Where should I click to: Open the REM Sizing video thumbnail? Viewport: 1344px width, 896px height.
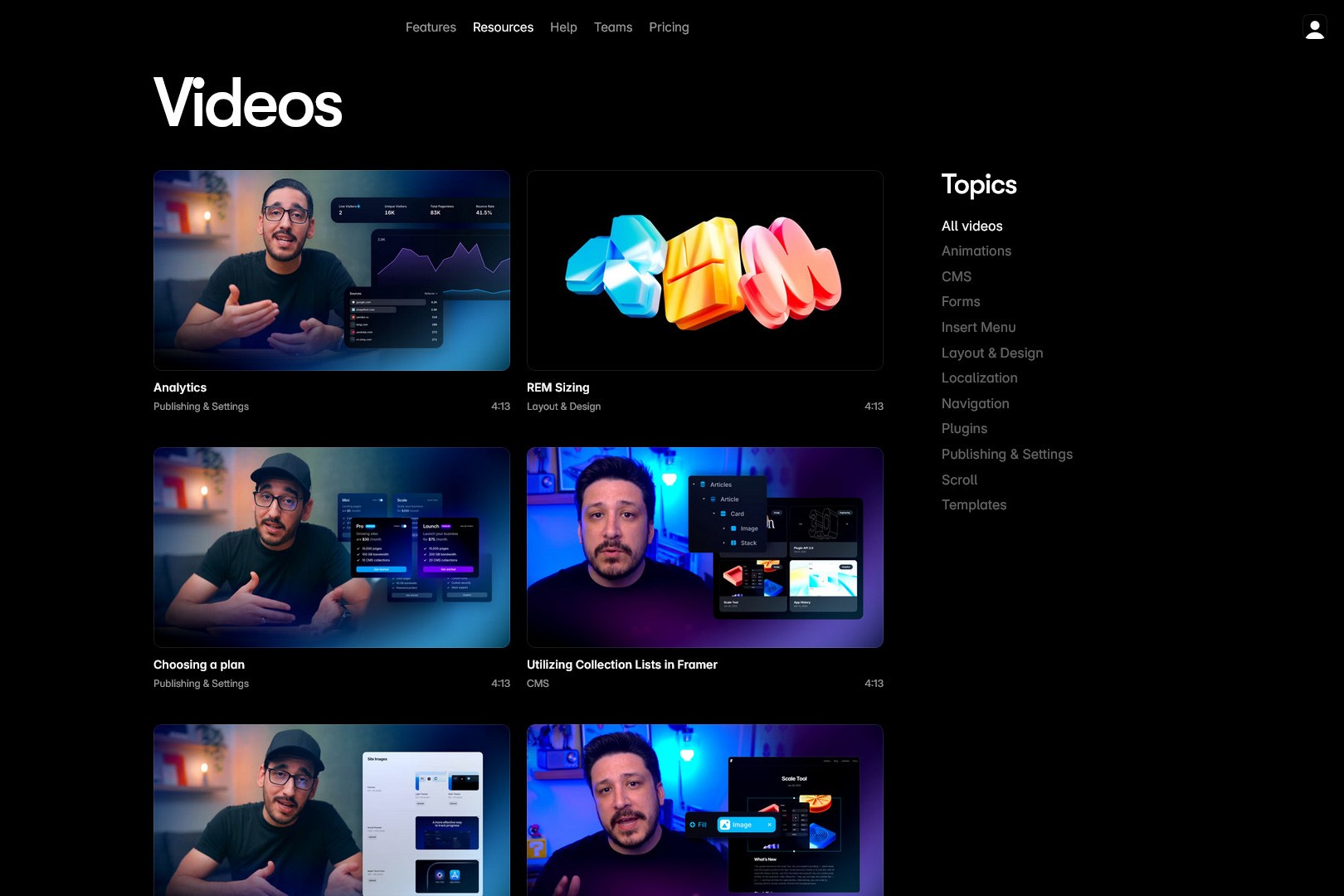pyautogui.click(x=705, y=270)
